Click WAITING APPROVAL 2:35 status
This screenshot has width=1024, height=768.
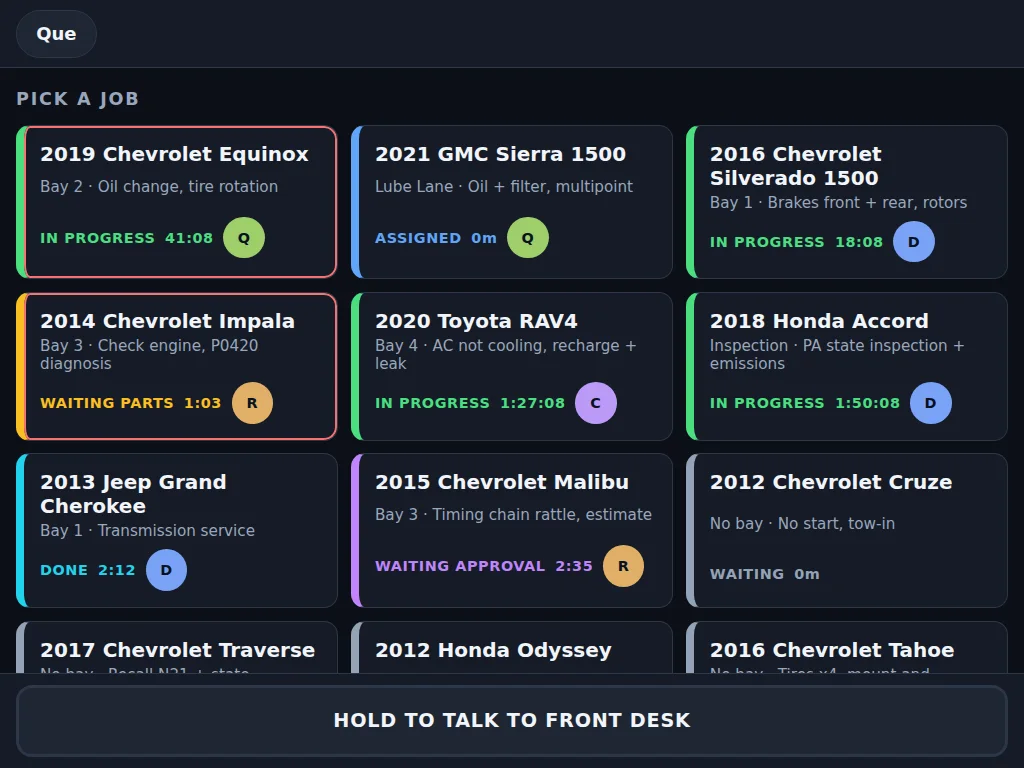coord(484,566)
